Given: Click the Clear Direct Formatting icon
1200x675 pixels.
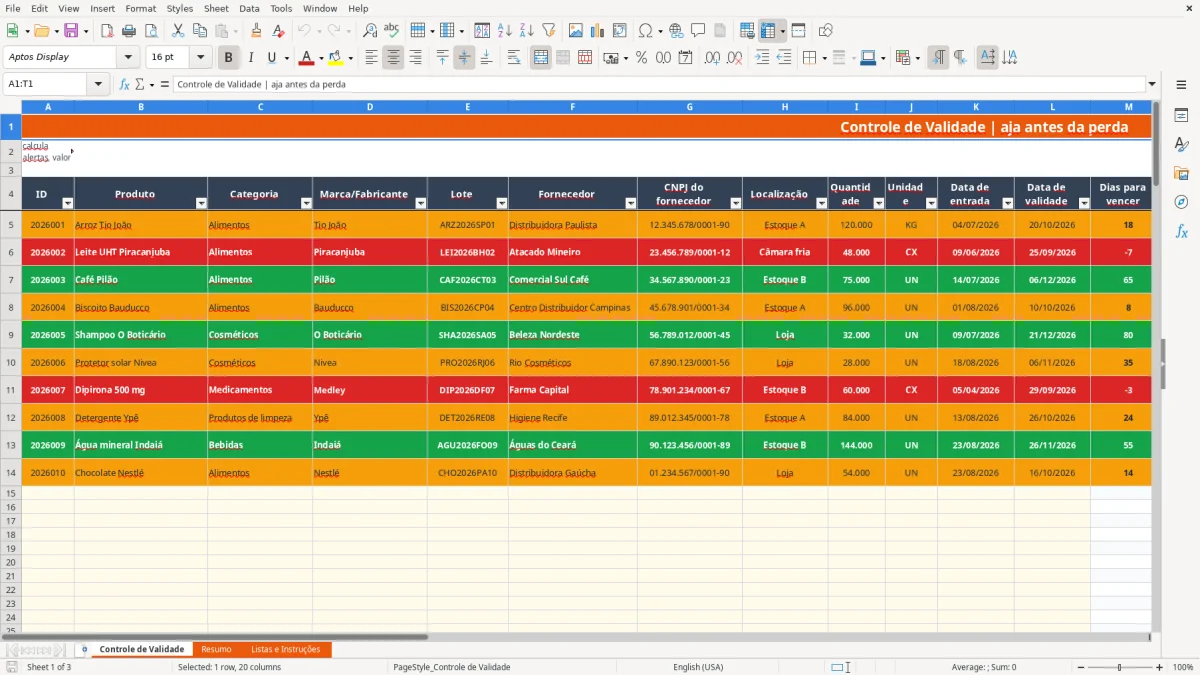Looking at the screenshot, I should pyautogui.click(x=278, y=31).
